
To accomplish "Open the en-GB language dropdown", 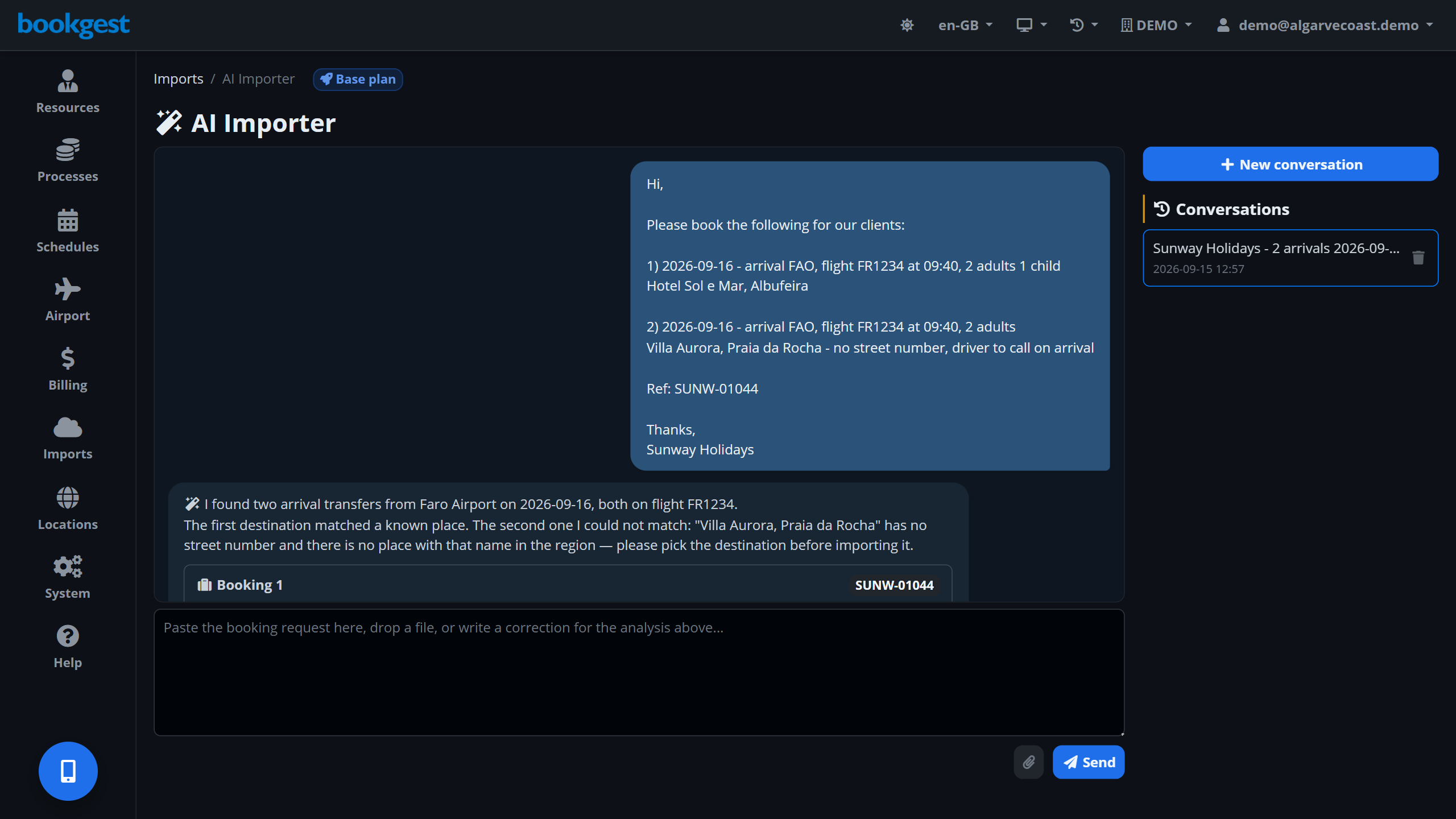I will (x=965, y=25).
